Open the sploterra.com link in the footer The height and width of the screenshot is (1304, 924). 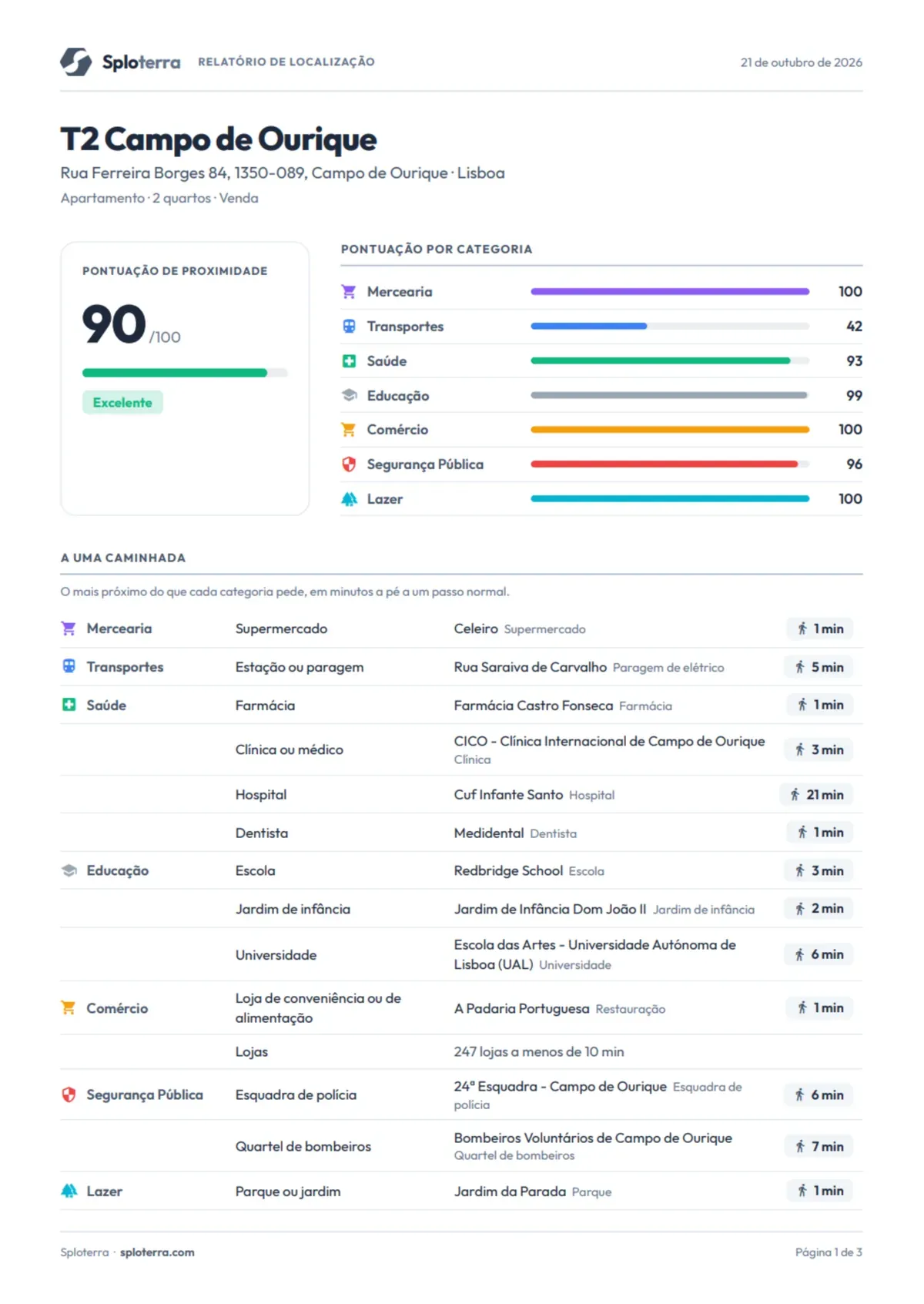[157, 1252]
